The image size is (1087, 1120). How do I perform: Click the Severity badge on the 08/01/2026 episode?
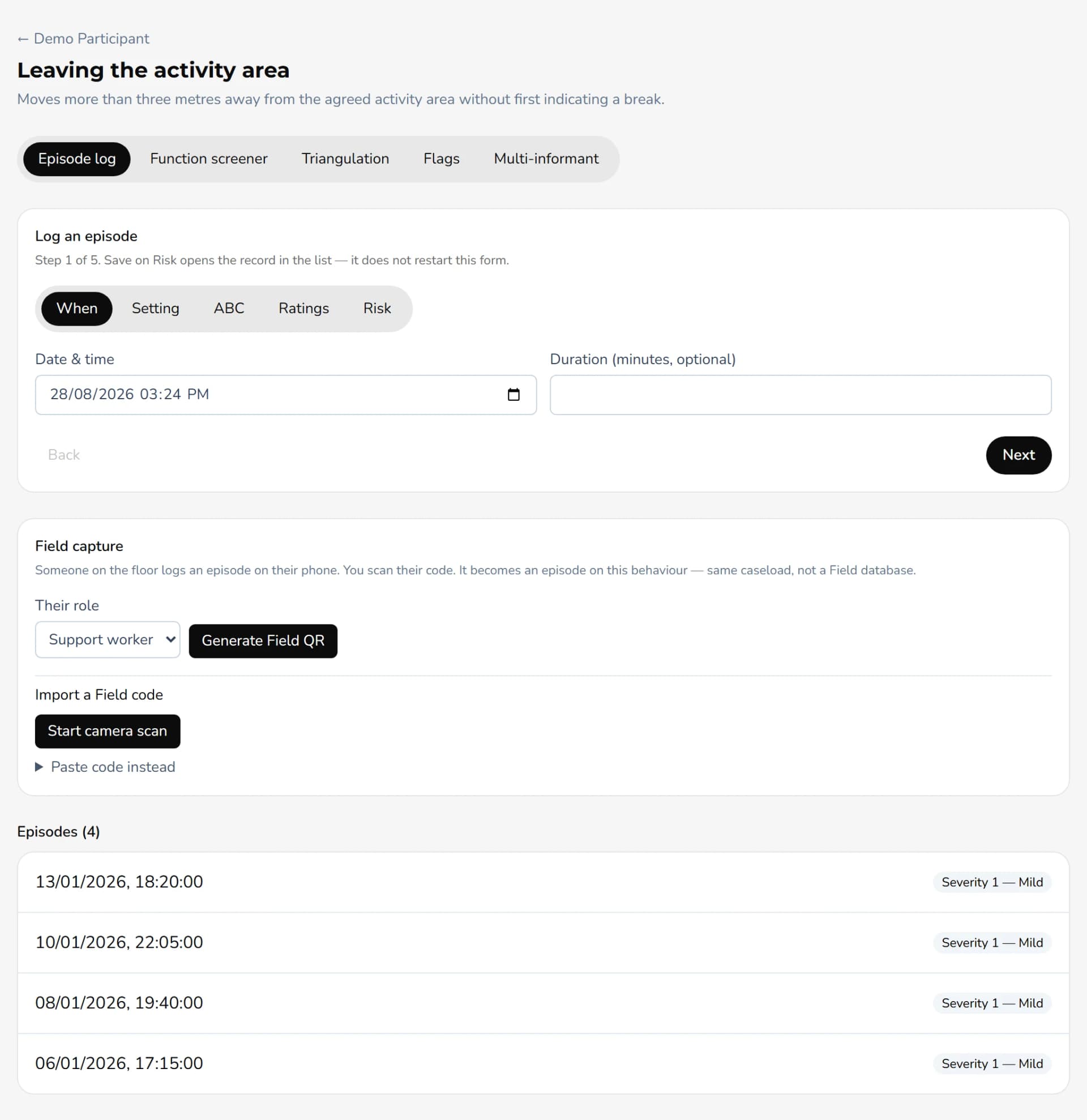coord(992,1003)
